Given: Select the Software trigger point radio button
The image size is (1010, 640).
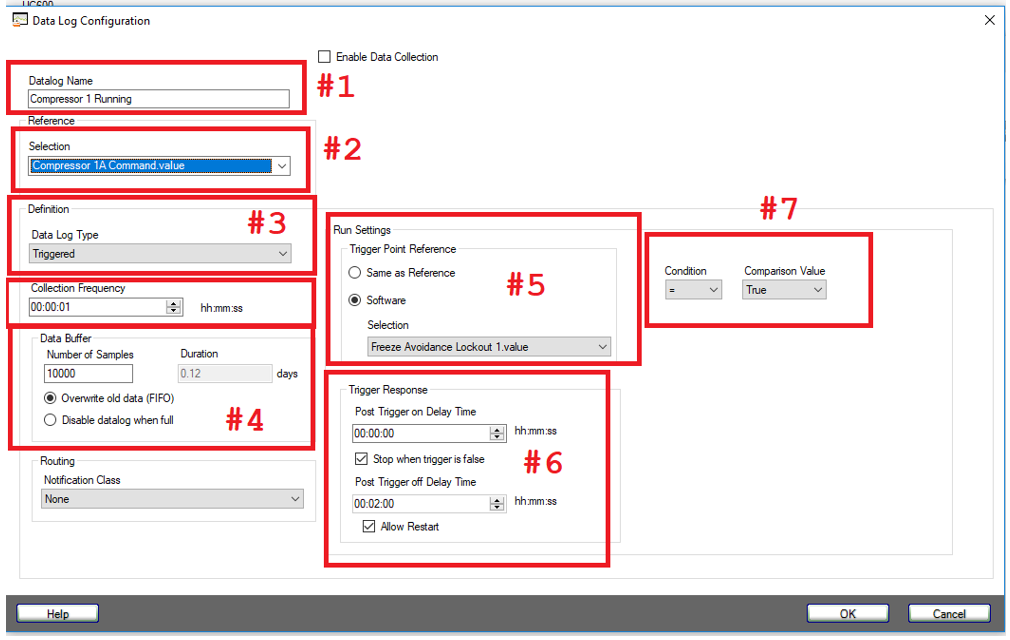Looking at the screenshot, I should click(x=355, y=300).
